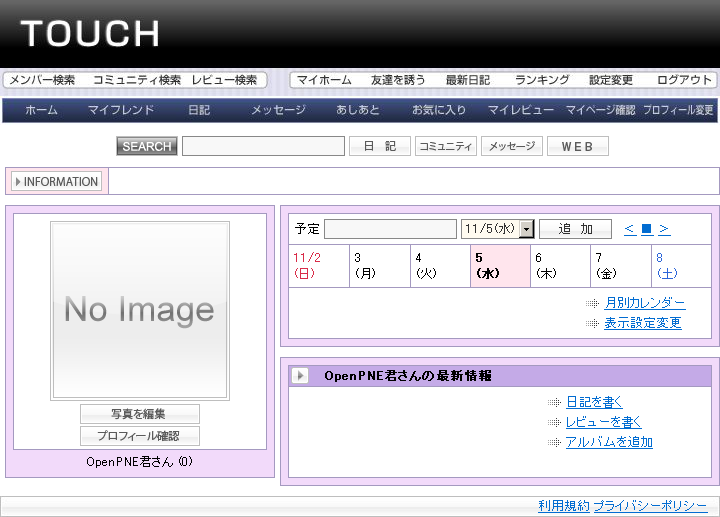Image resolution: width=720 pixels, height=517 pixels.
Task: Open 最新日記 page
Action: [468, 80]
